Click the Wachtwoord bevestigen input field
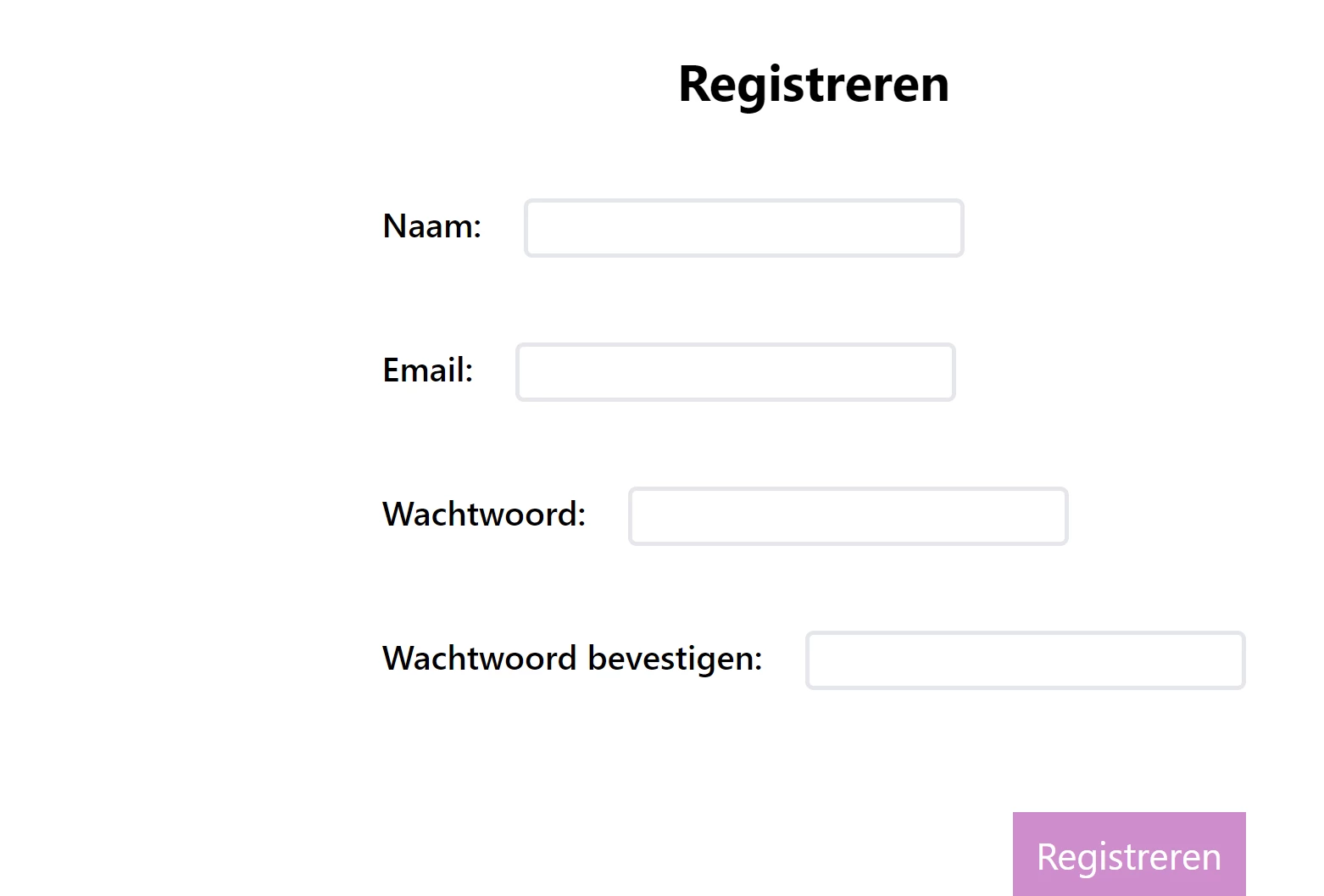 tap(1025, 659)
